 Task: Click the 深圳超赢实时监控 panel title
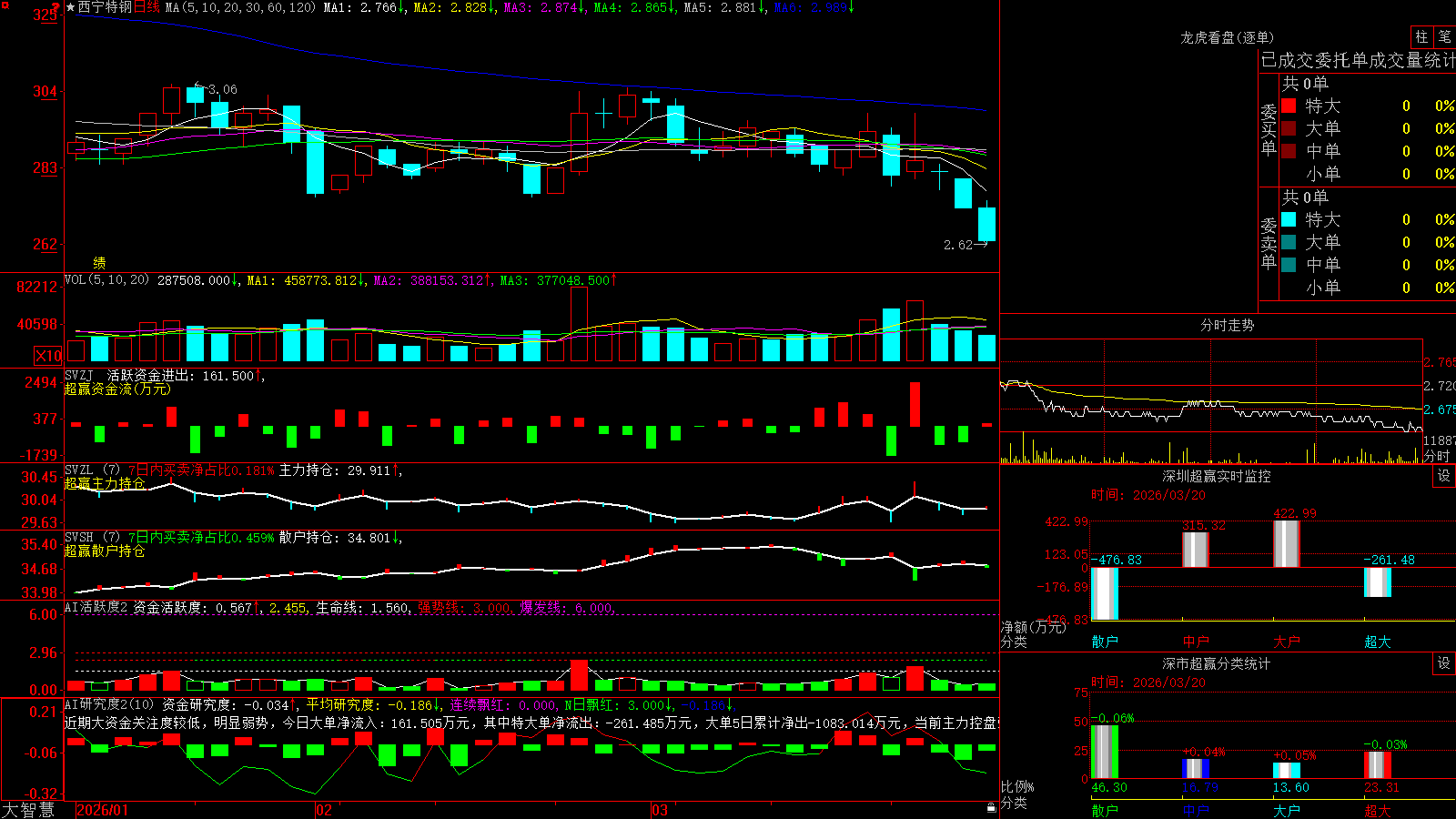[x=1216, y=476]
